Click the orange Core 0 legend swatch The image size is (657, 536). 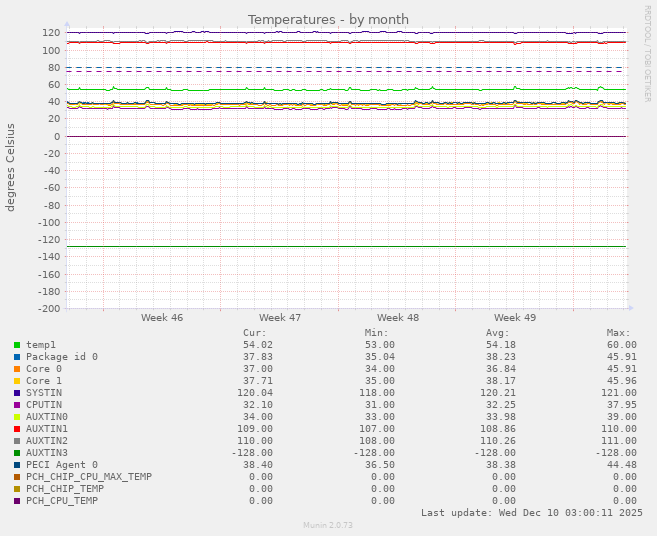click(x=17, y=369)
